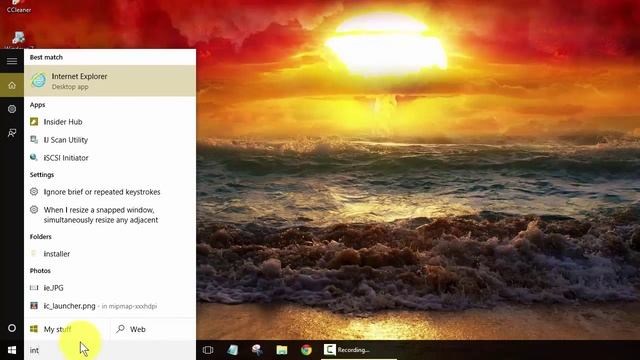The height and width of the screenshot is (360, 640).
Task: Select the Home icon in search sidebar
Action: pyautogui.click(x=12, y=85)
